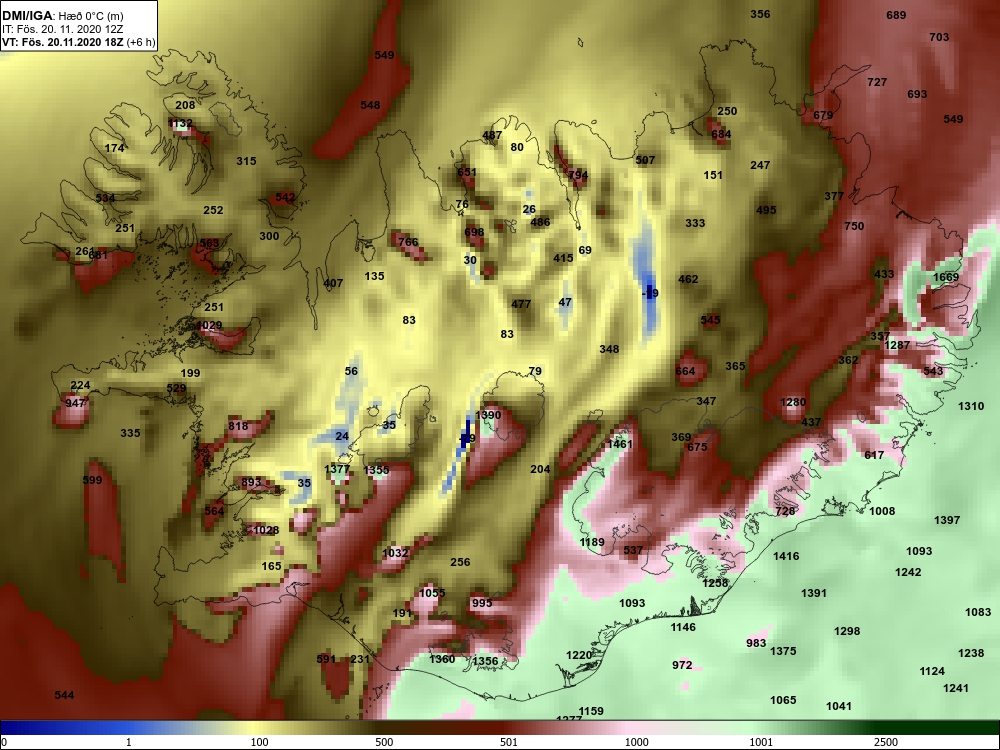
Task: Click the map value '1461'
Action: pyautogui.click(x=620, y=444)
